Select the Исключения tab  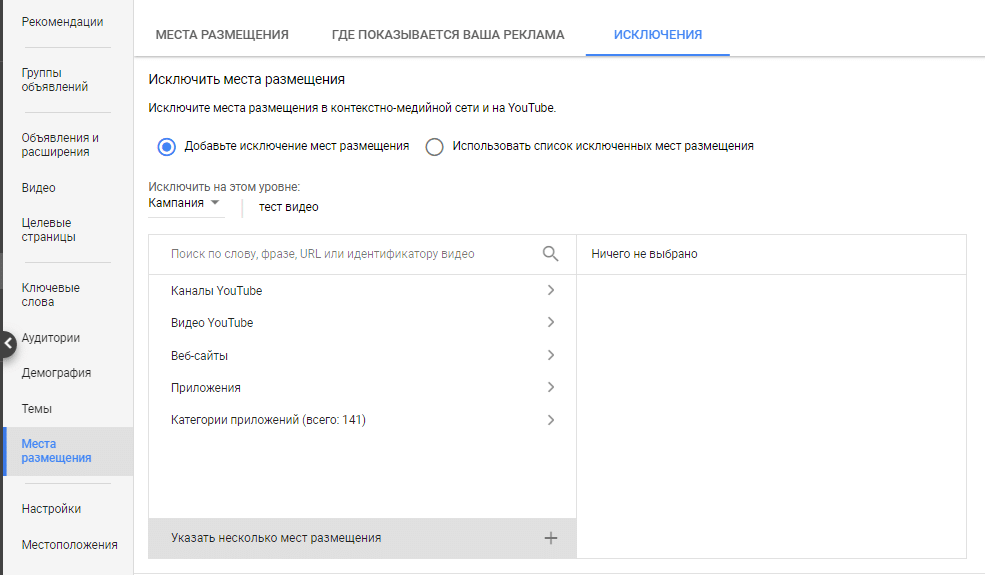[x=658, y=35]
